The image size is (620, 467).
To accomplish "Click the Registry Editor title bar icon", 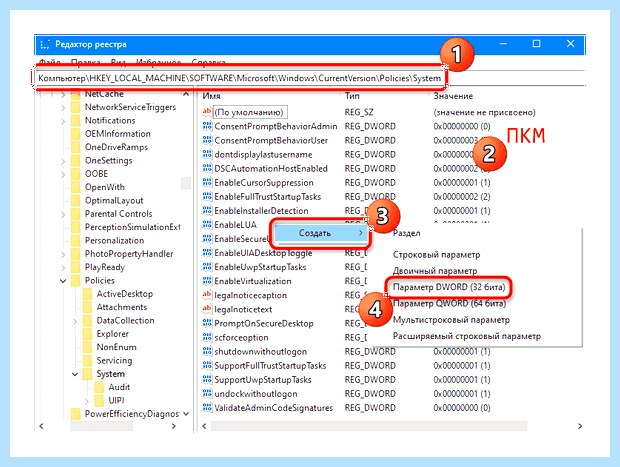I will click(x=45, y=44).
